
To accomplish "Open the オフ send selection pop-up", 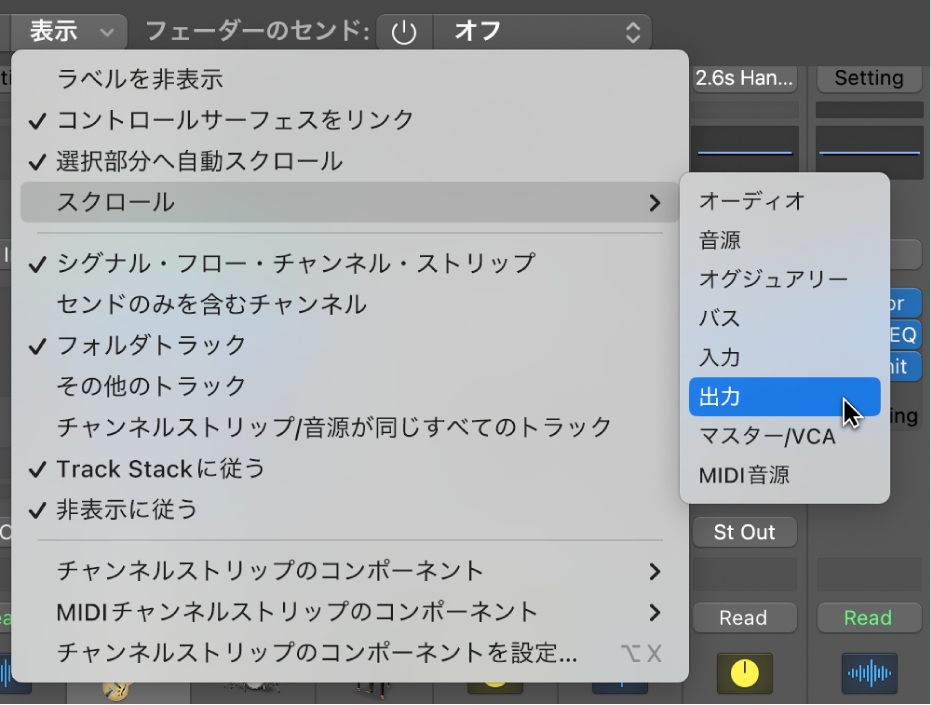I will (543, 31).
